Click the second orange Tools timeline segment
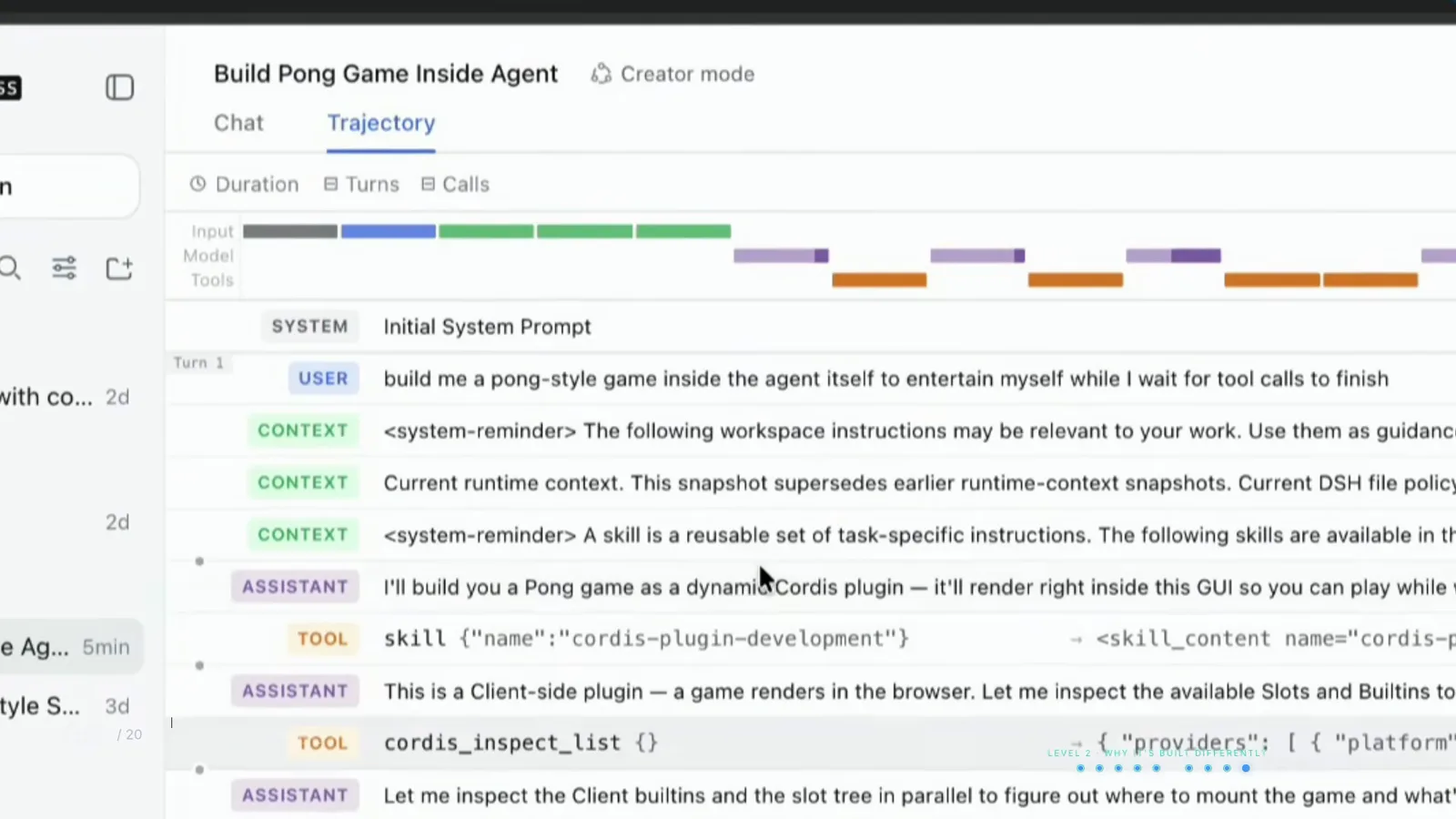Screen dimensions: 1456x819 click(1076, 280)
